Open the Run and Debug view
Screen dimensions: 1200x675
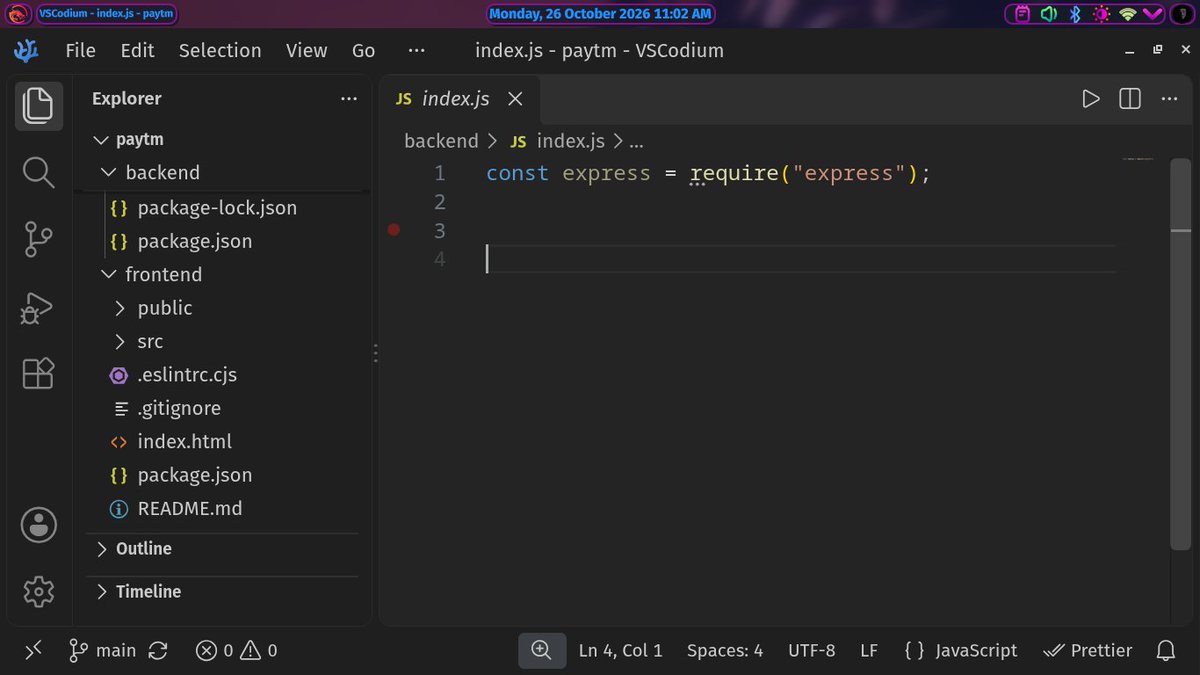(x=38, y=307)
